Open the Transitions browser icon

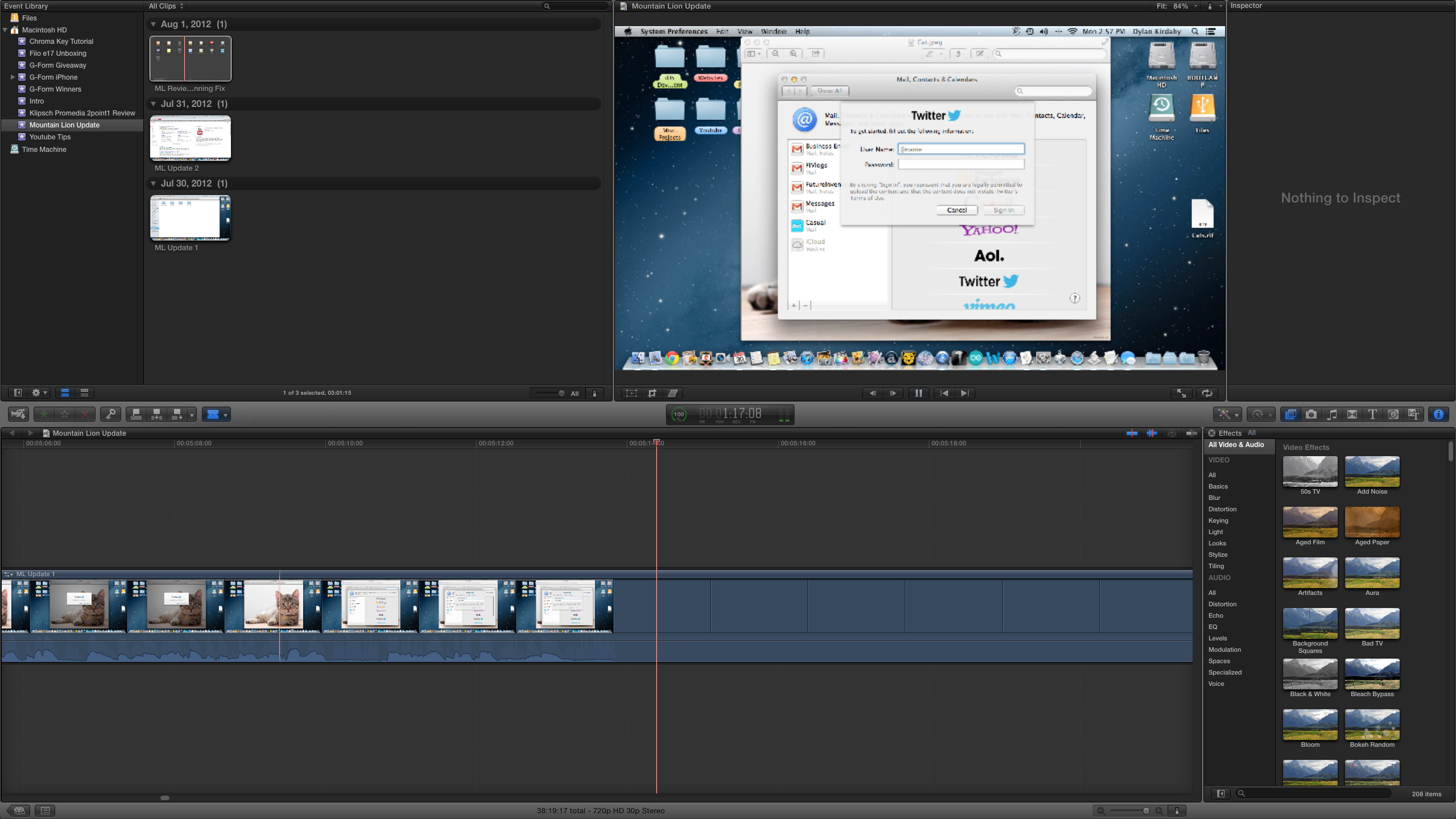pyautogui.click(x=1352, y=415)
